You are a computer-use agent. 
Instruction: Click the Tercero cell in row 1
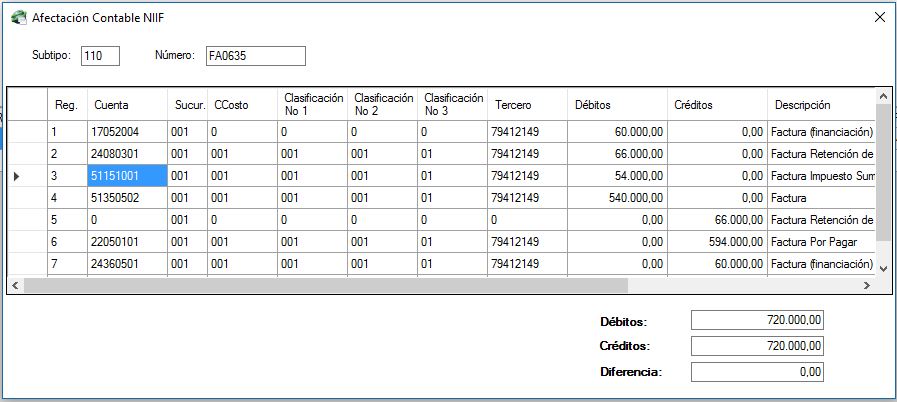pos(527,132)
